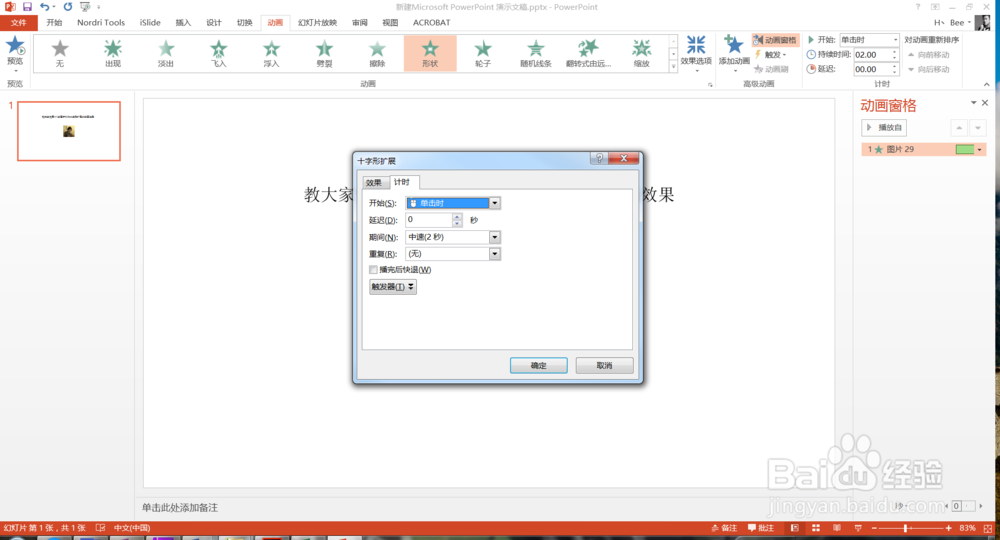Select the 翻转式由远及近 animation effect
Screen dimensions: 1000x540
tap(588, 53)
